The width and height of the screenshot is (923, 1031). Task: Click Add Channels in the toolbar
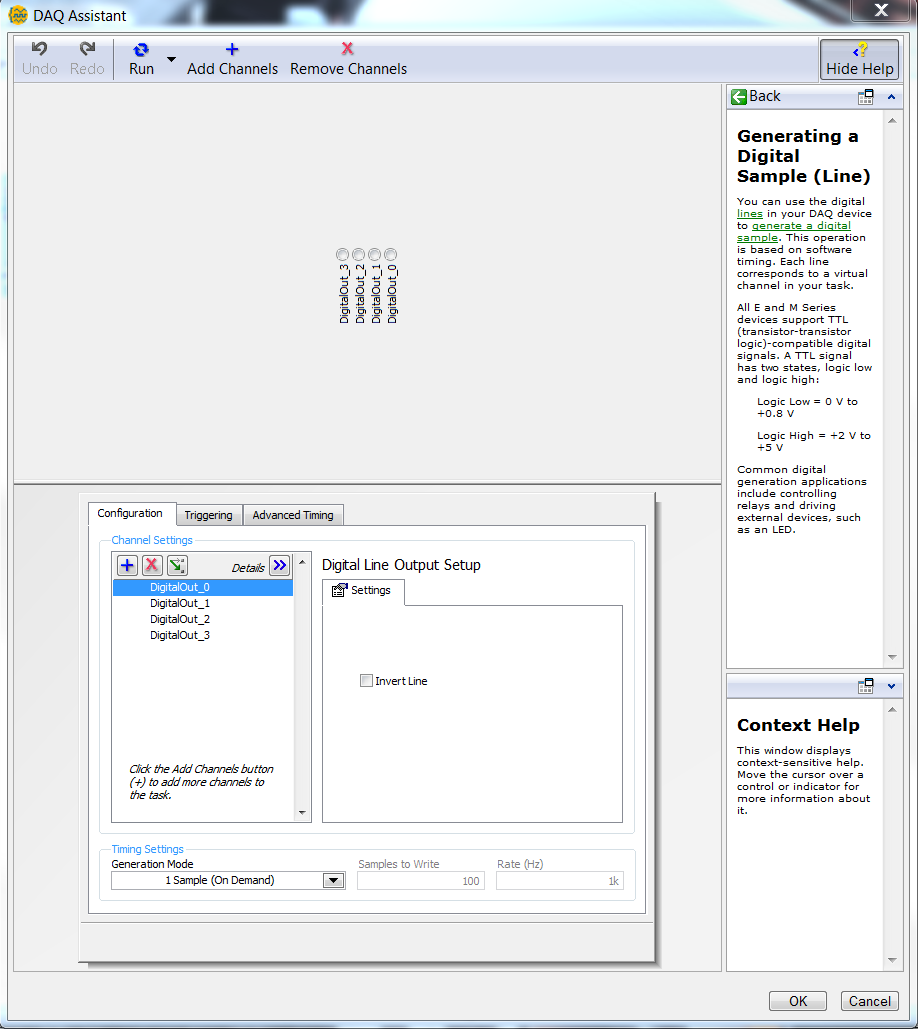232,58
